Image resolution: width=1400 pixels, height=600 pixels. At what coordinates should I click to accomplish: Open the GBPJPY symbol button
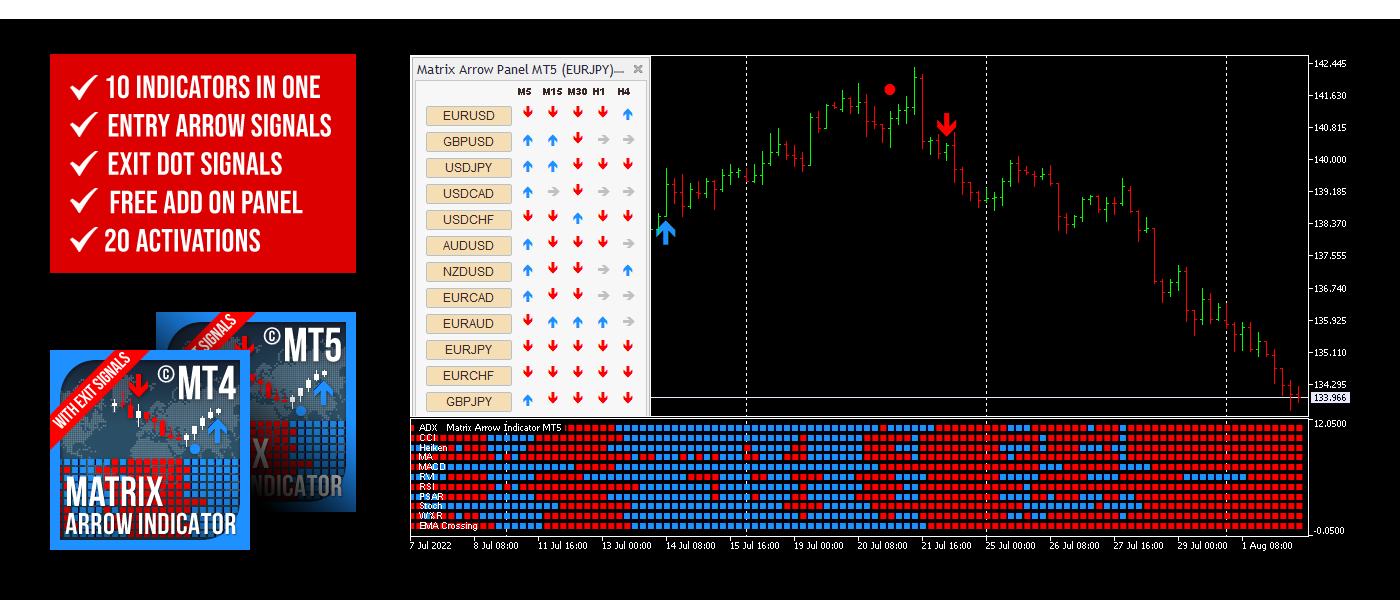point(469,401)
